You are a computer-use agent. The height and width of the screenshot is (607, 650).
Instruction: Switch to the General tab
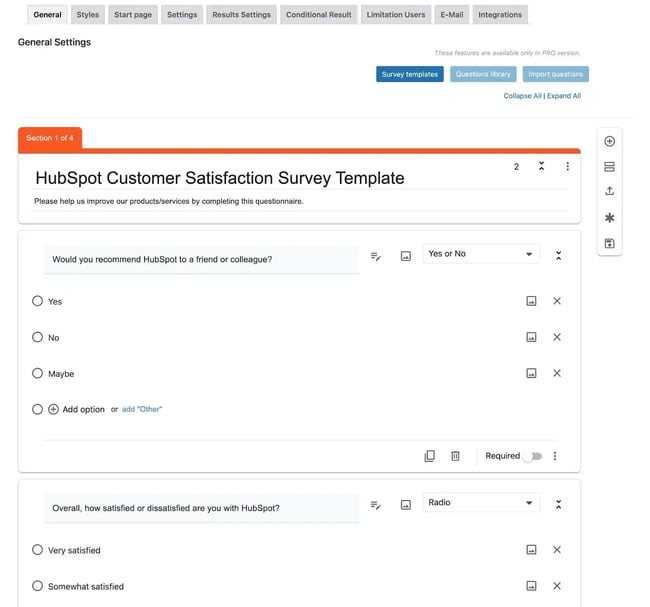[x=47, y=15]
